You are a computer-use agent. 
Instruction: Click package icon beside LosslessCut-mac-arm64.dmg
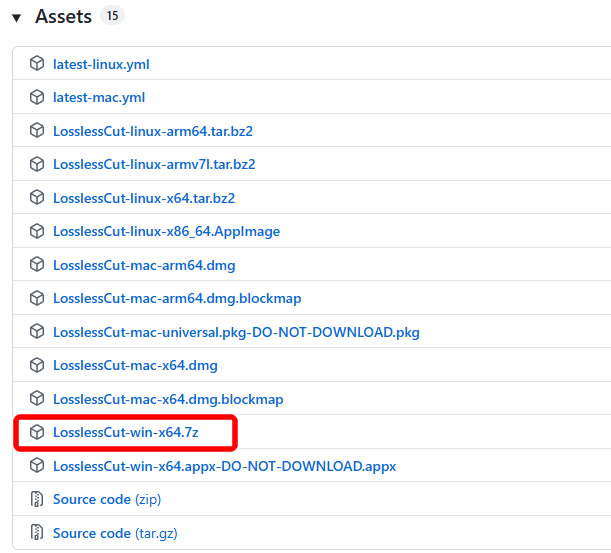coord(37,265)
